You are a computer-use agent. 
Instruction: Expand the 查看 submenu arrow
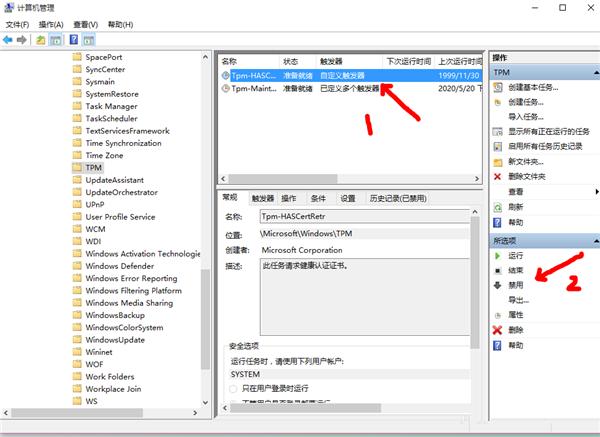[597, 191]
